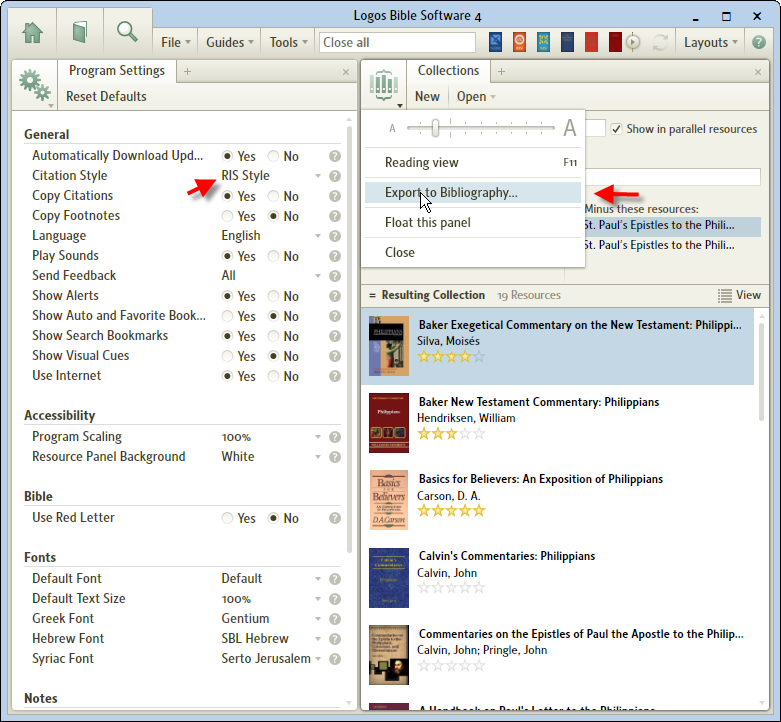The height and width of the screenshot is (722, 781).
Task: Select Baker New Testament Commentary: Philippians thumbnail
Action: (x=389, y=423)
